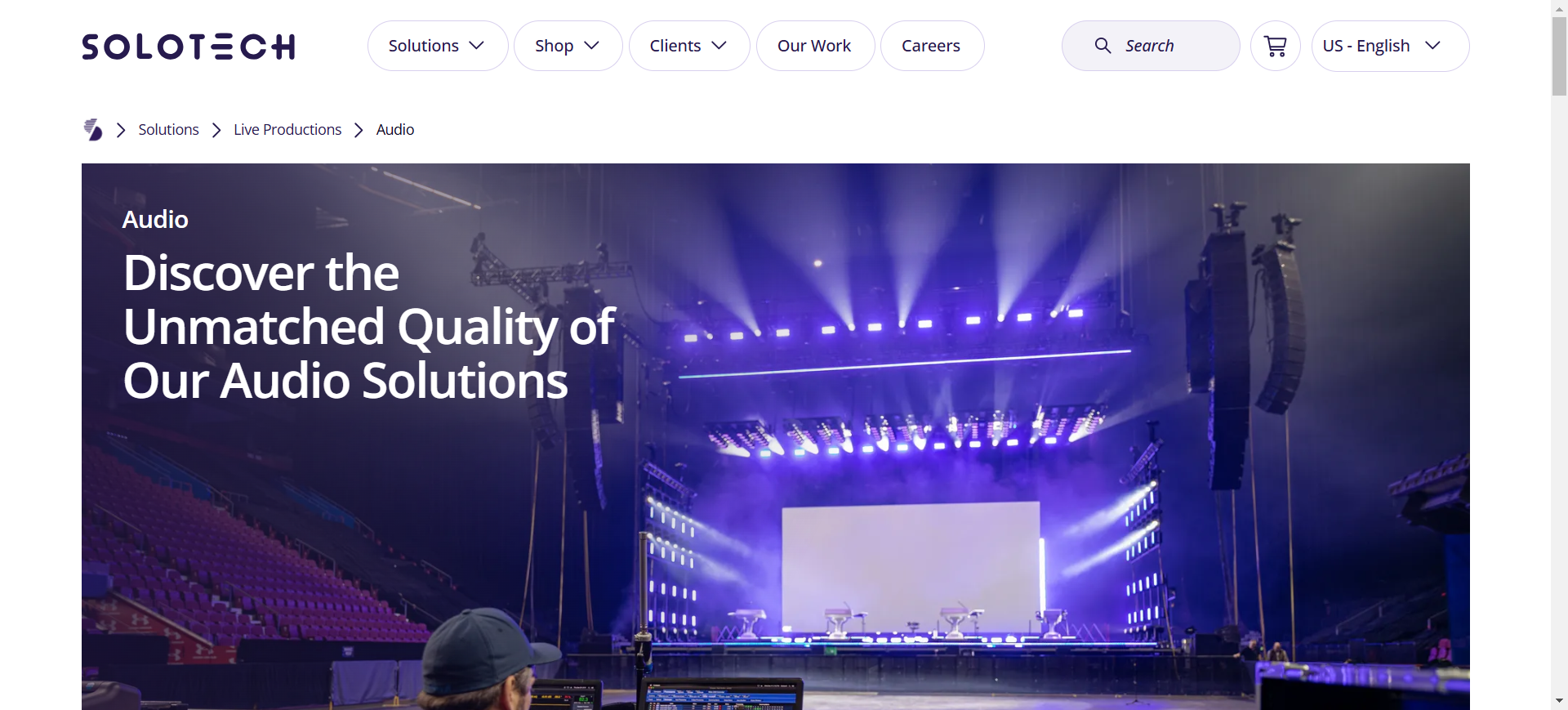Open the Our Work page
1568x710 pixels.
[x=815, y=46]
